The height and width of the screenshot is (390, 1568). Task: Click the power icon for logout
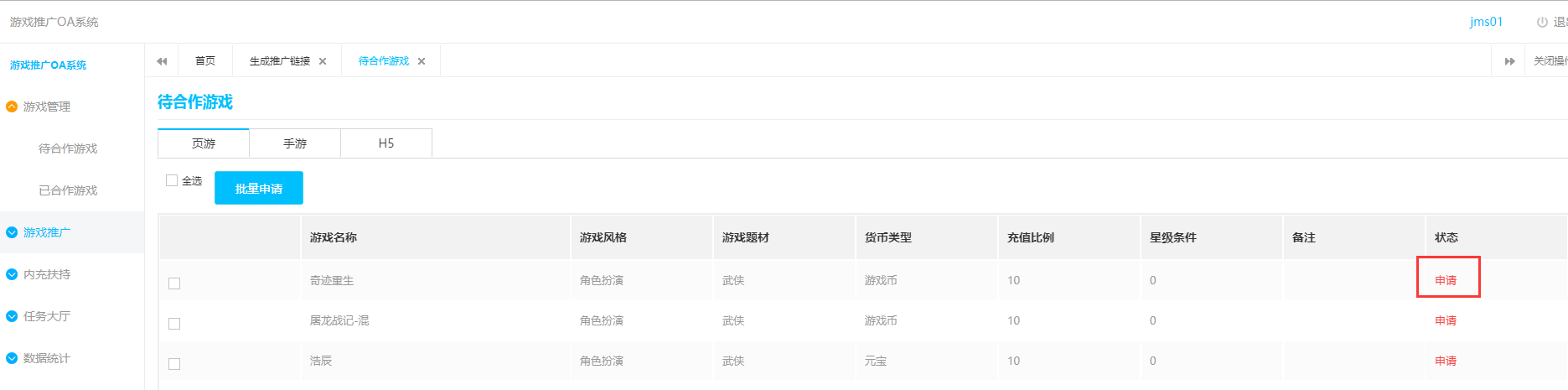click(x=1542, y=23)
